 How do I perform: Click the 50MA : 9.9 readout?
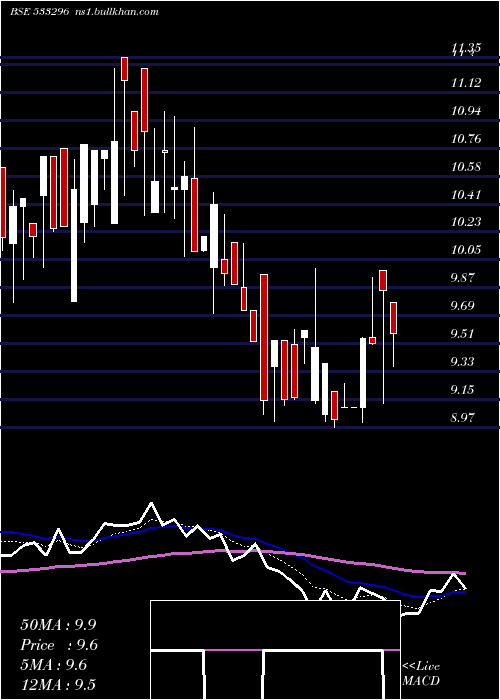pos(58,625)
